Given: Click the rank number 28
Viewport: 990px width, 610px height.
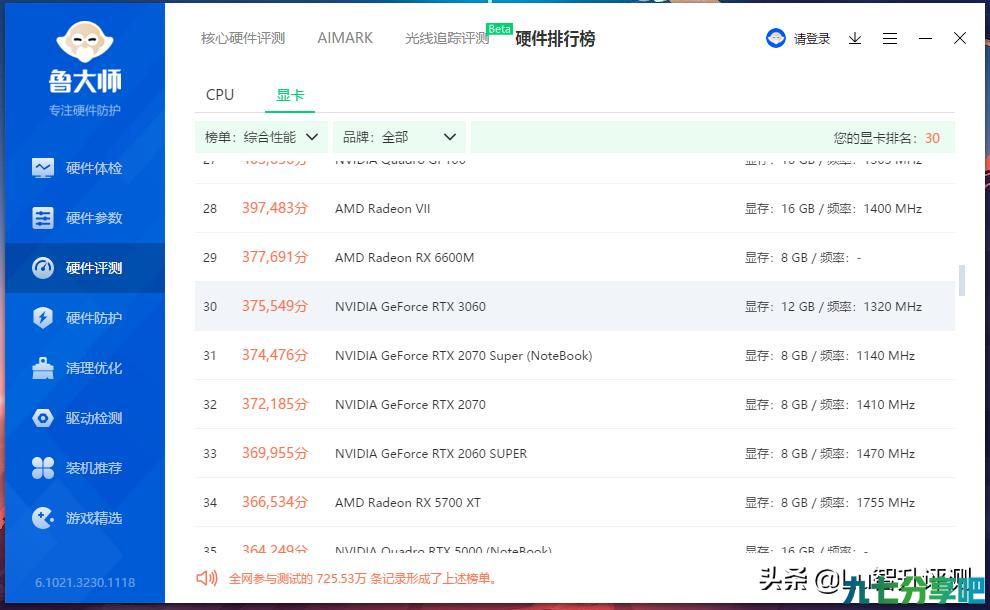Looking at the screenshot, I should pos(210,208).
